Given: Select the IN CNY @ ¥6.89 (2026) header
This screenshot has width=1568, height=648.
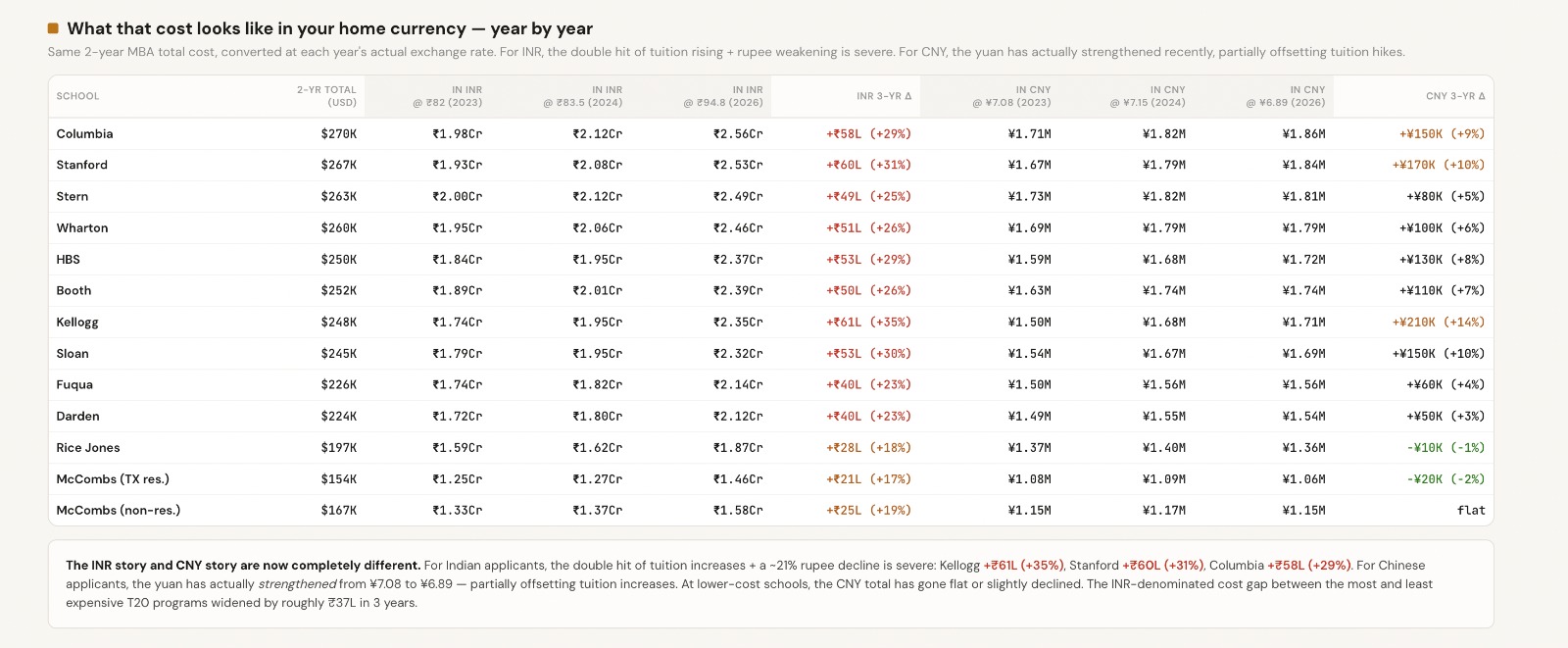Looking at the screenshot, I should (1285, 96).
